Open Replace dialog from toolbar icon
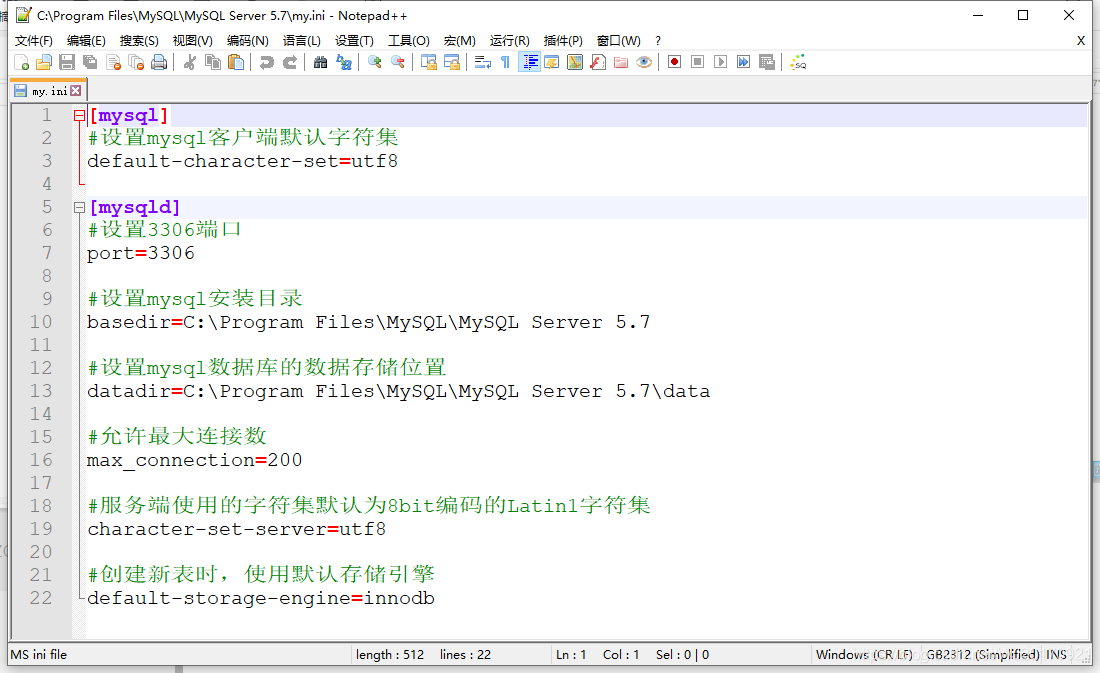Image resolution: width=1100 pixels, height=673 pixels. [x=344, y=62]
